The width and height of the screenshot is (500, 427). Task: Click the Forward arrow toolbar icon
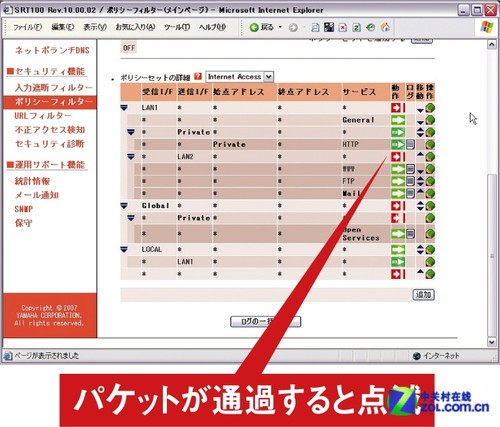pyautogui.click(x=293, y=28)
